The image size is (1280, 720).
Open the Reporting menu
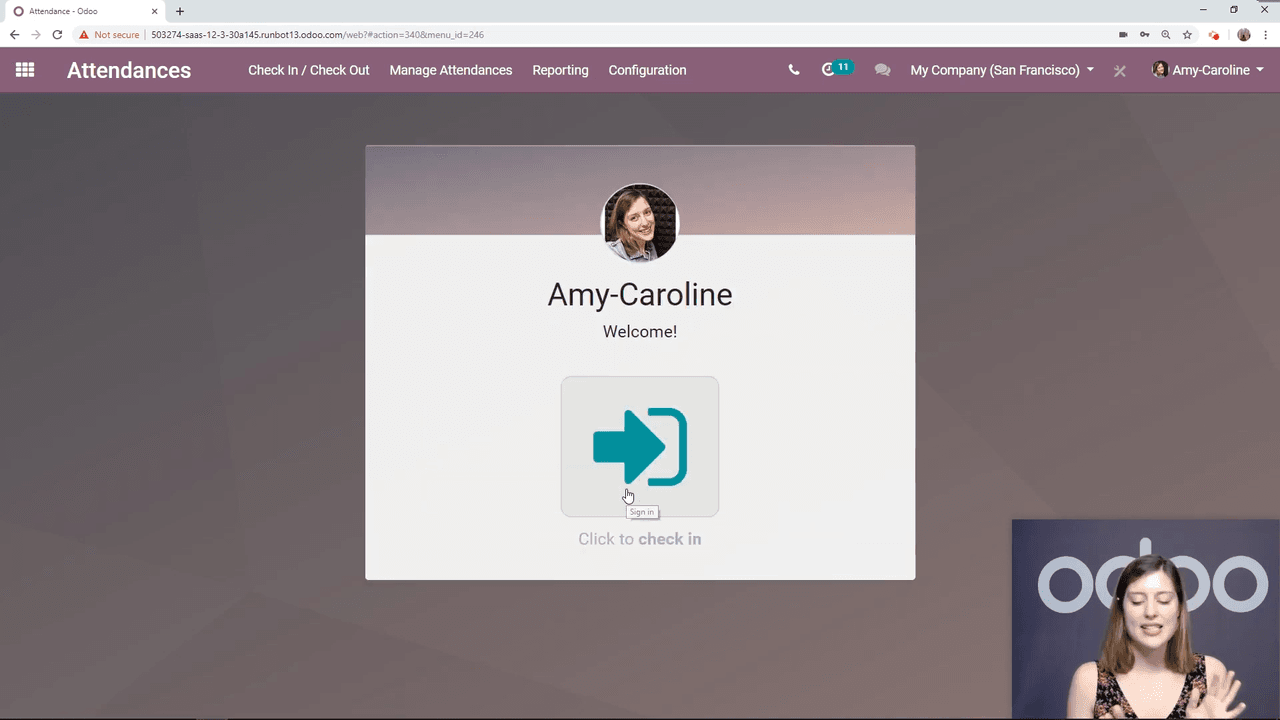tap(560, 70)
